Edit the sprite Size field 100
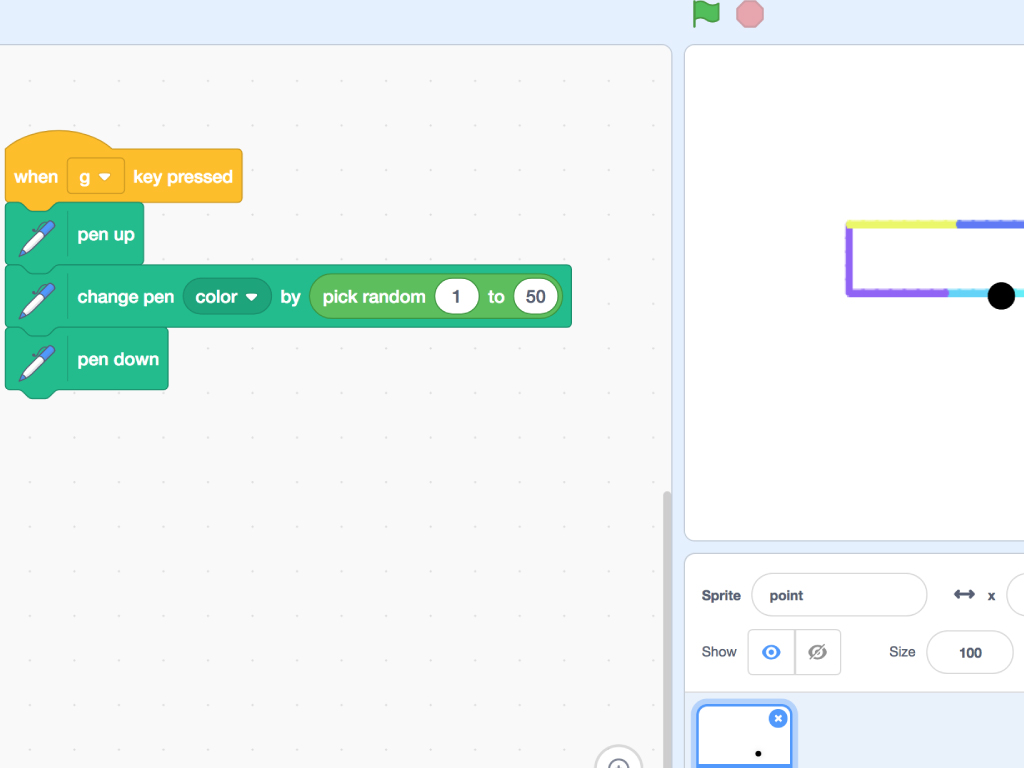The image size is (1024, 768). (970, 652)
